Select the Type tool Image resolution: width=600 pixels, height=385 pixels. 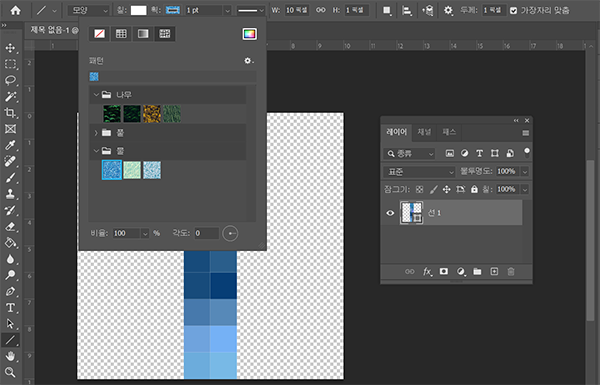tap(10, 308)
